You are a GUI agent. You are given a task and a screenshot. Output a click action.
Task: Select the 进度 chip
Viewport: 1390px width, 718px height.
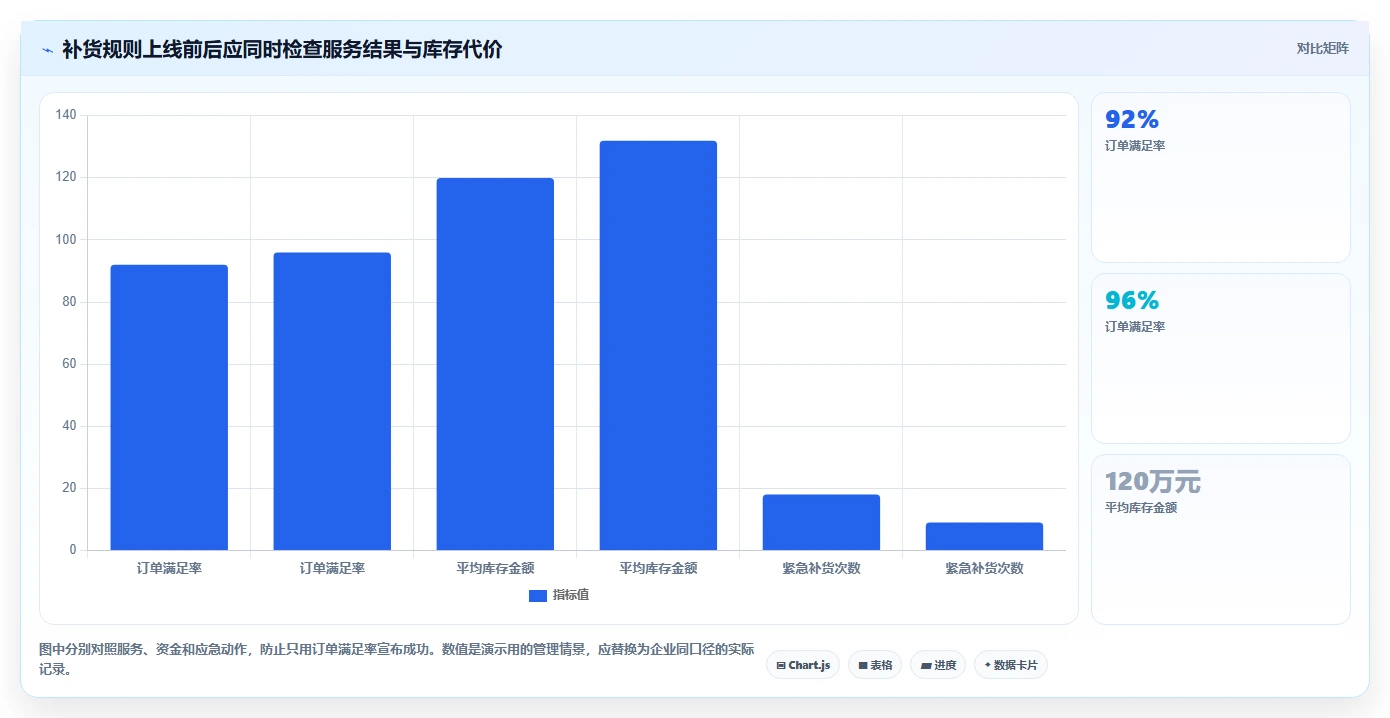coord(938,665)
